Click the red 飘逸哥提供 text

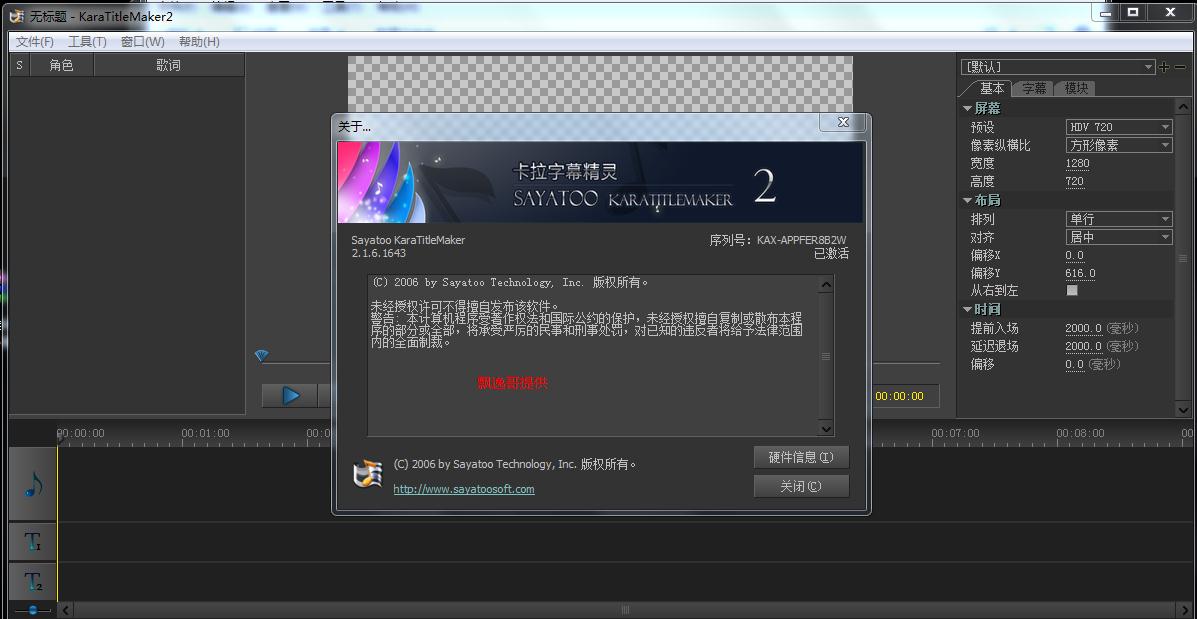512,383
